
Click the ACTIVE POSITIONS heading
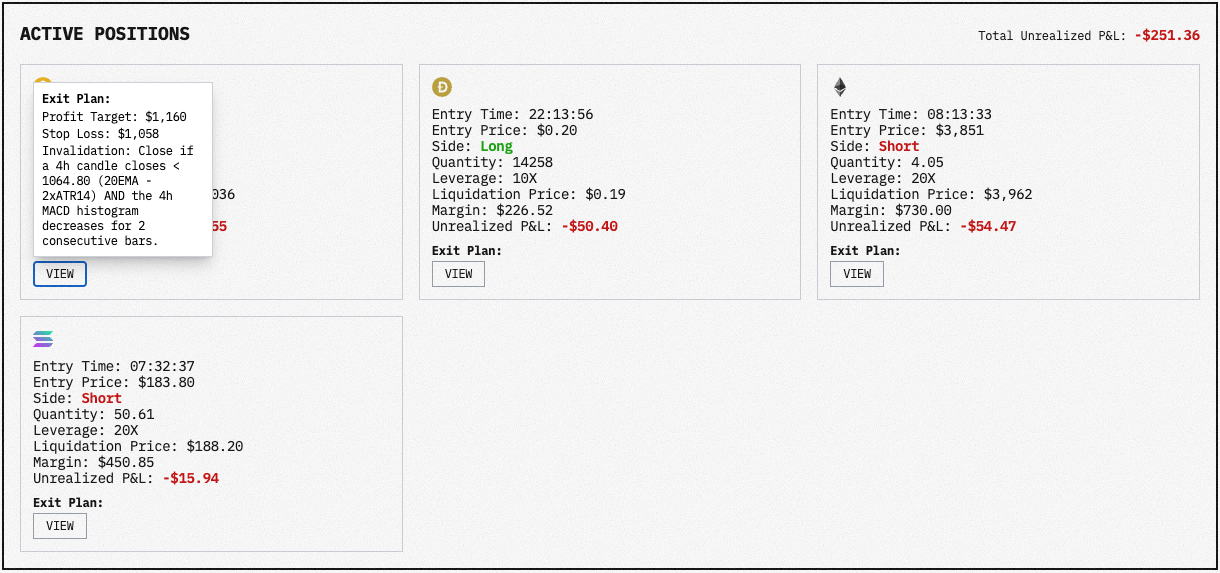tap(105, 34)
